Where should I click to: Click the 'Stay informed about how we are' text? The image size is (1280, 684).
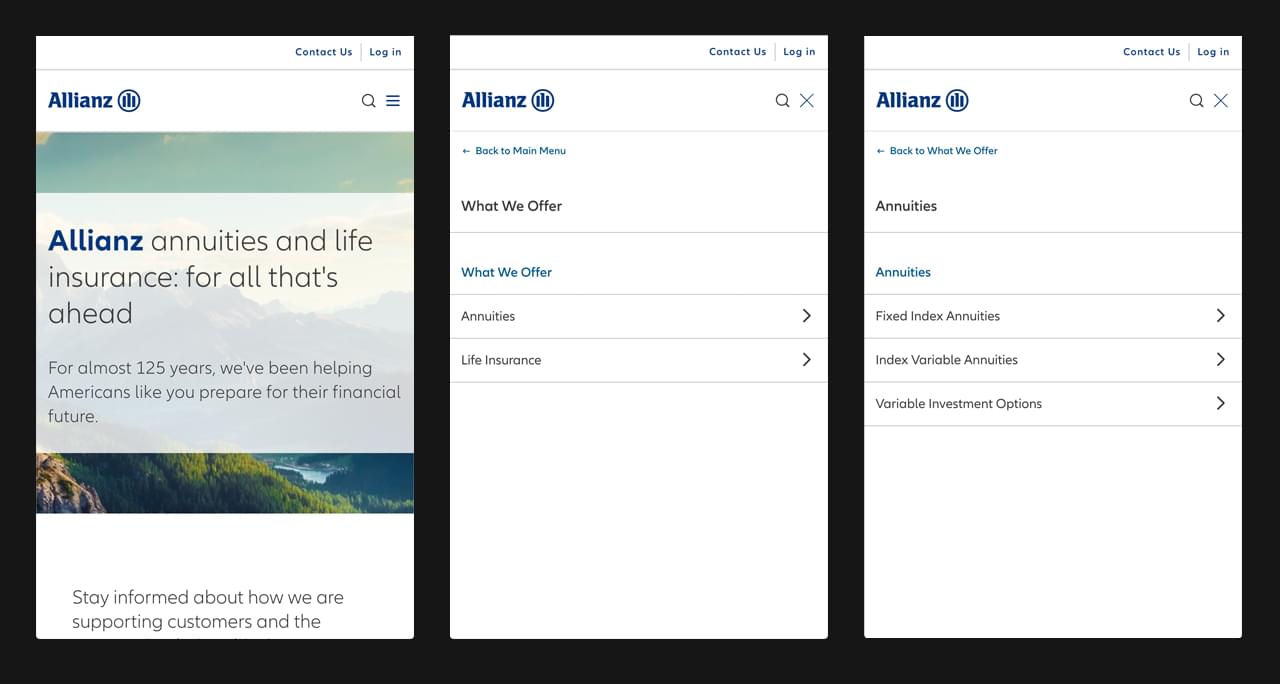(208, 597)
